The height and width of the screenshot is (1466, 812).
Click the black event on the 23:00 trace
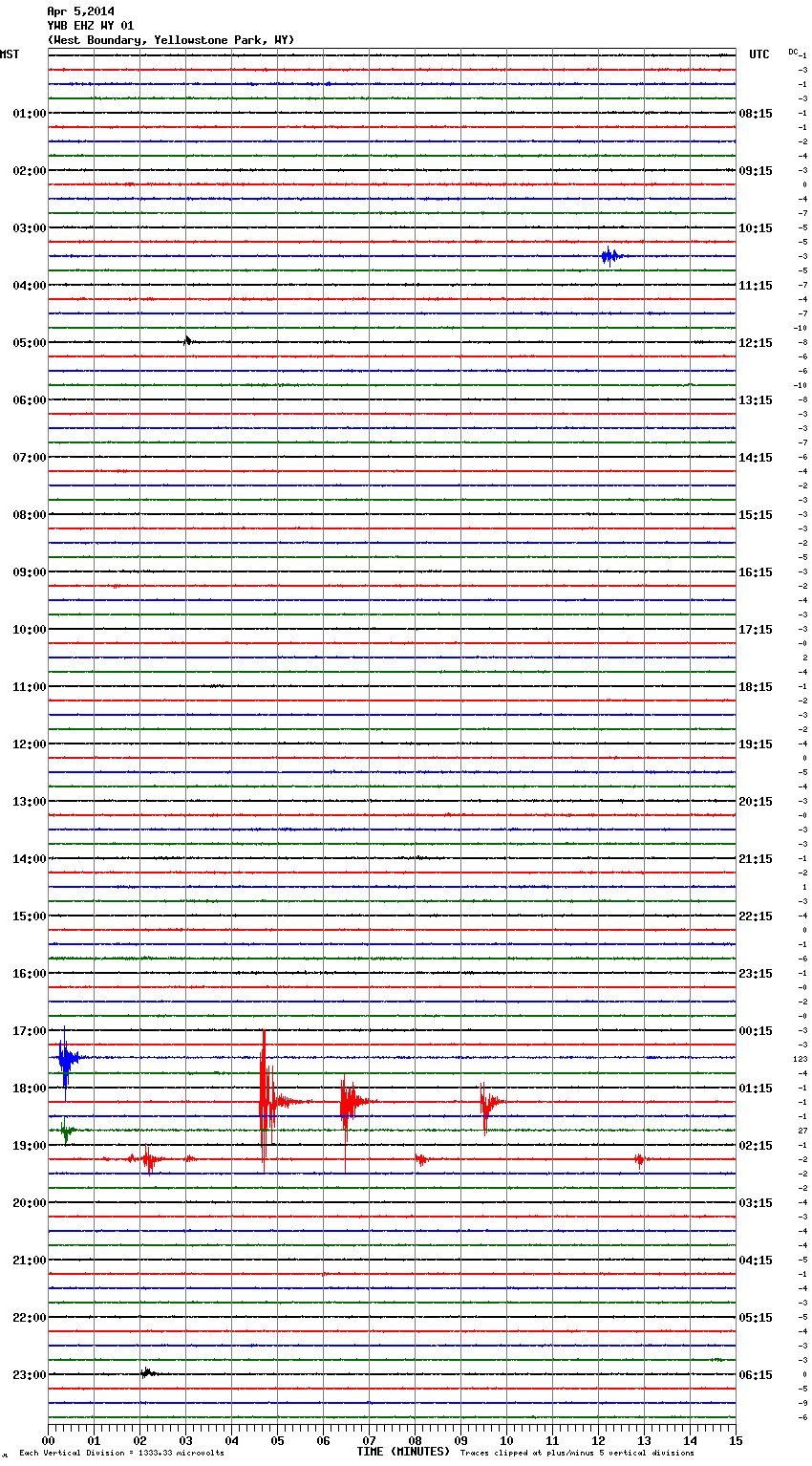(148, 1373)
